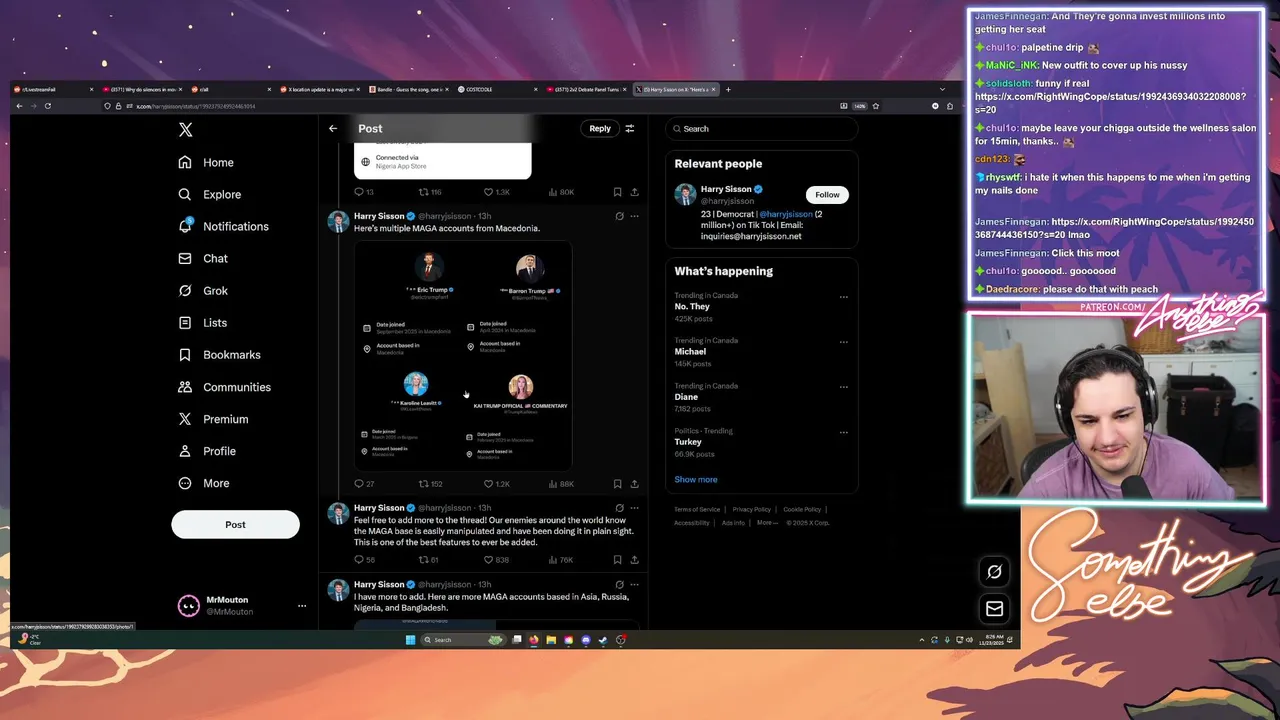Click the X logo in the sidebar
Viewport: 1280px width, 720px height.
(185, 130)
